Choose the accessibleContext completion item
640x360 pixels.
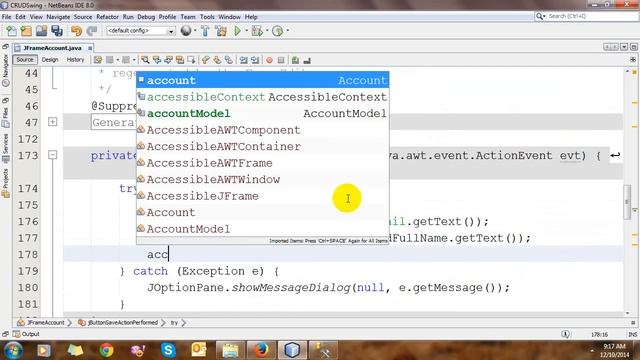pos(263,97)
